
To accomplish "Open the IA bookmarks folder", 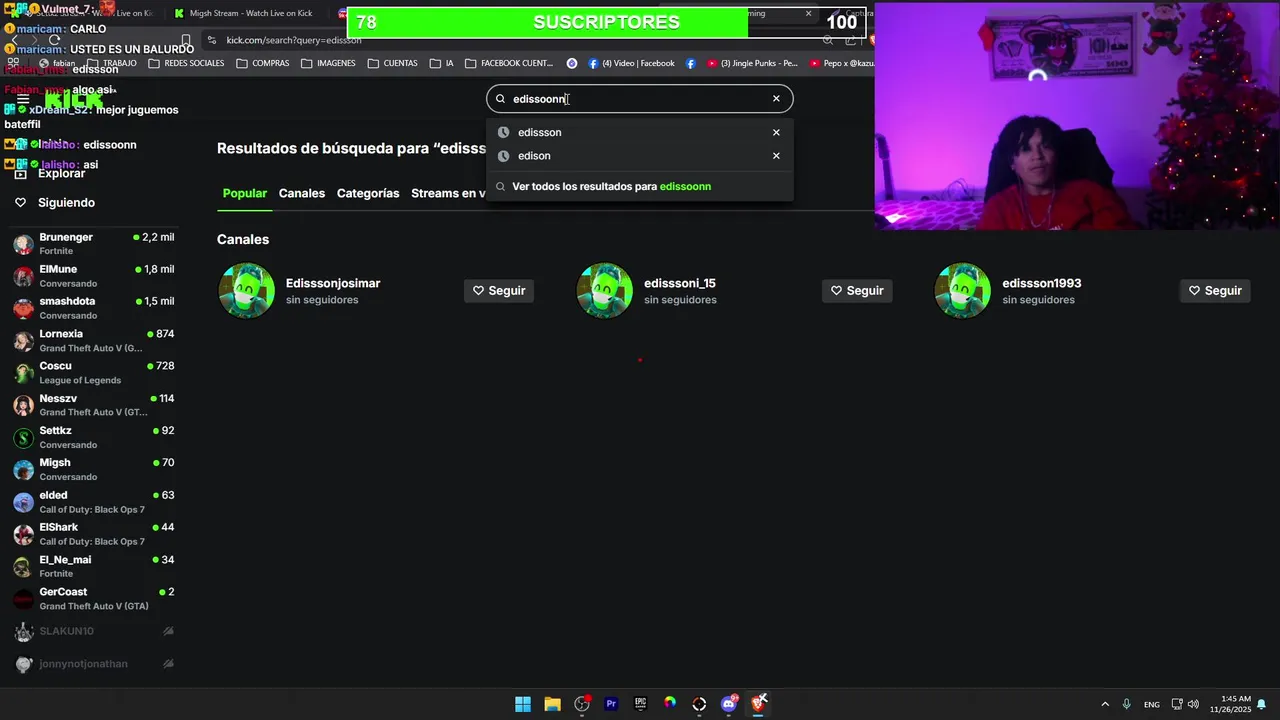I will (442, 63).
